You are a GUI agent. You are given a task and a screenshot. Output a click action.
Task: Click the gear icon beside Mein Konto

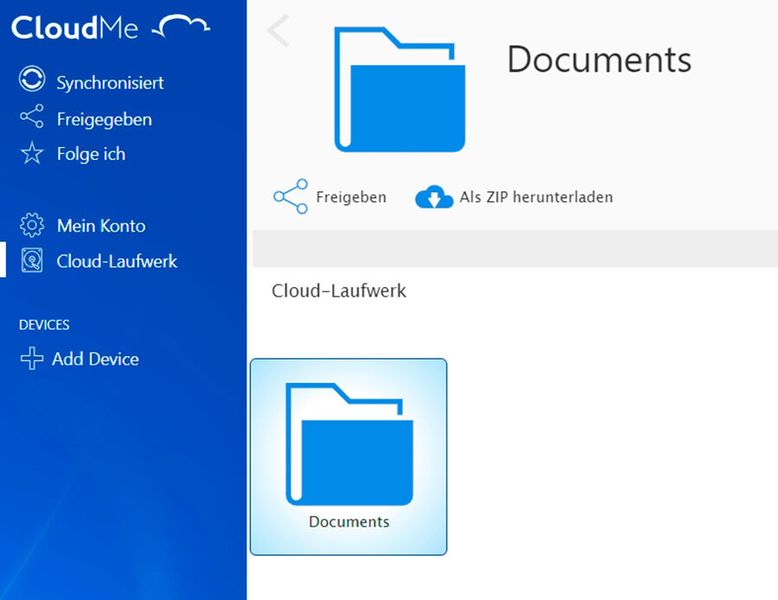(32, 225)
